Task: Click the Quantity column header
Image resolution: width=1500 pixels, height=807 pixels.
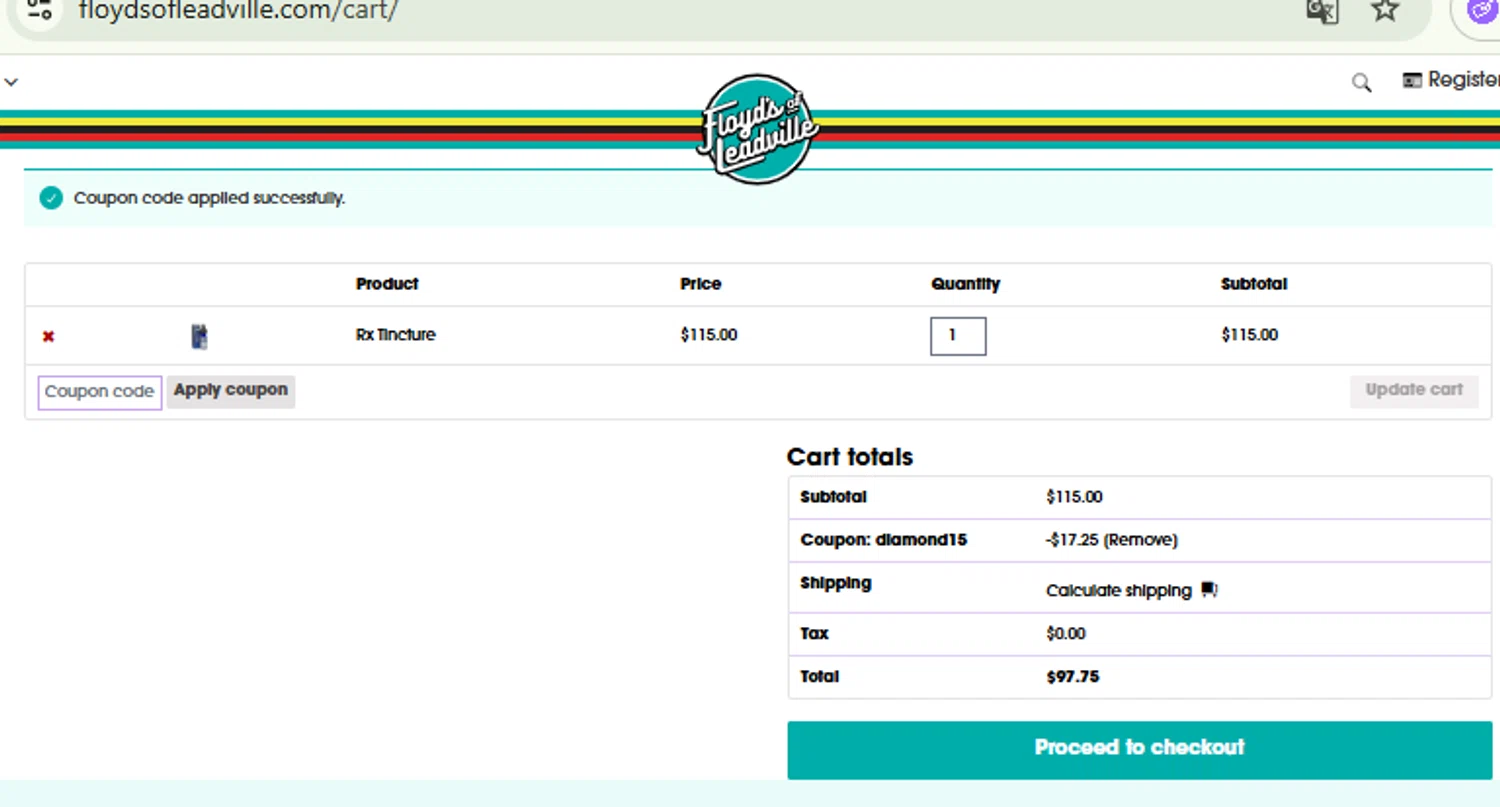Action: tap(965, 284)
